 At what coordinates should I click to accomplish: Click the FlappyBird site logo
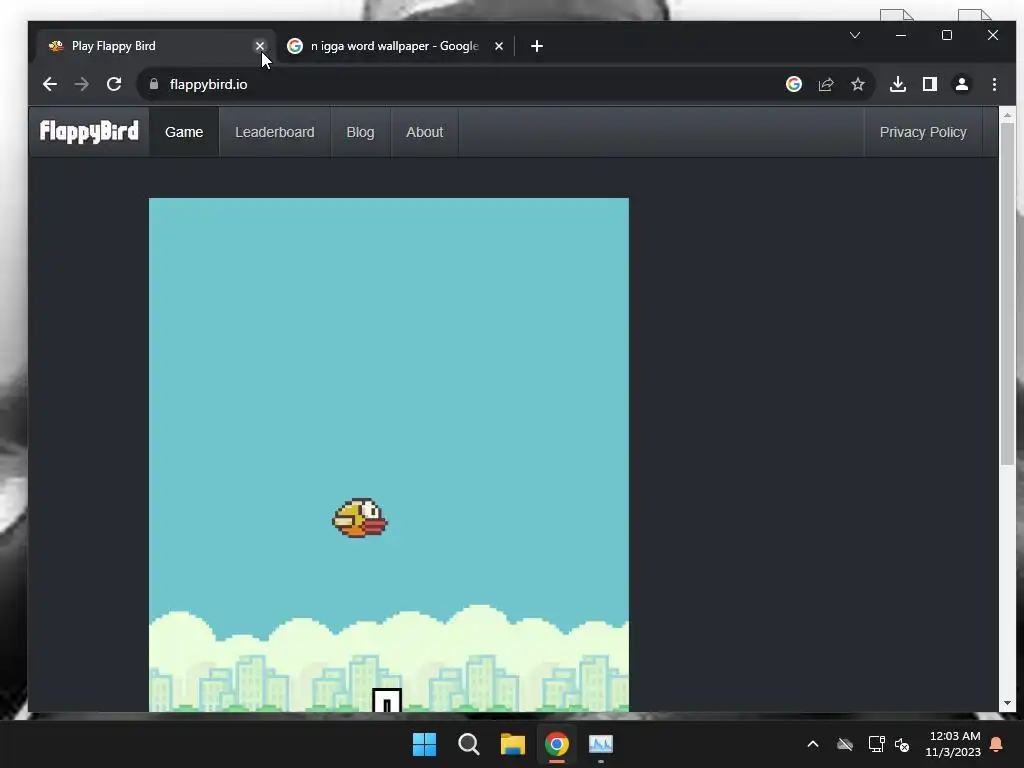[x=89, y=131]
